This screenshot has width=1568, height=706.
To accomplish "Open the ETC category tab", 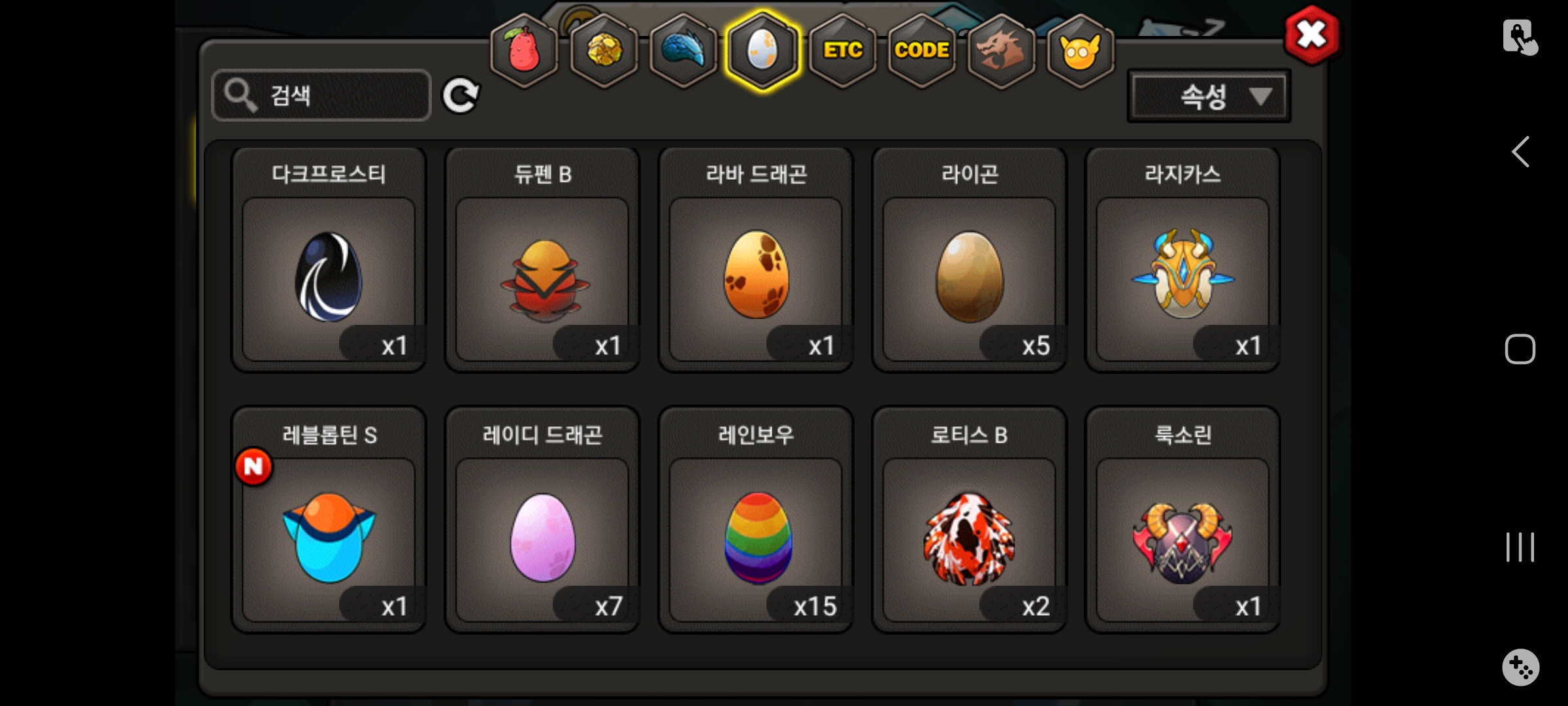I will click(843, 50).
